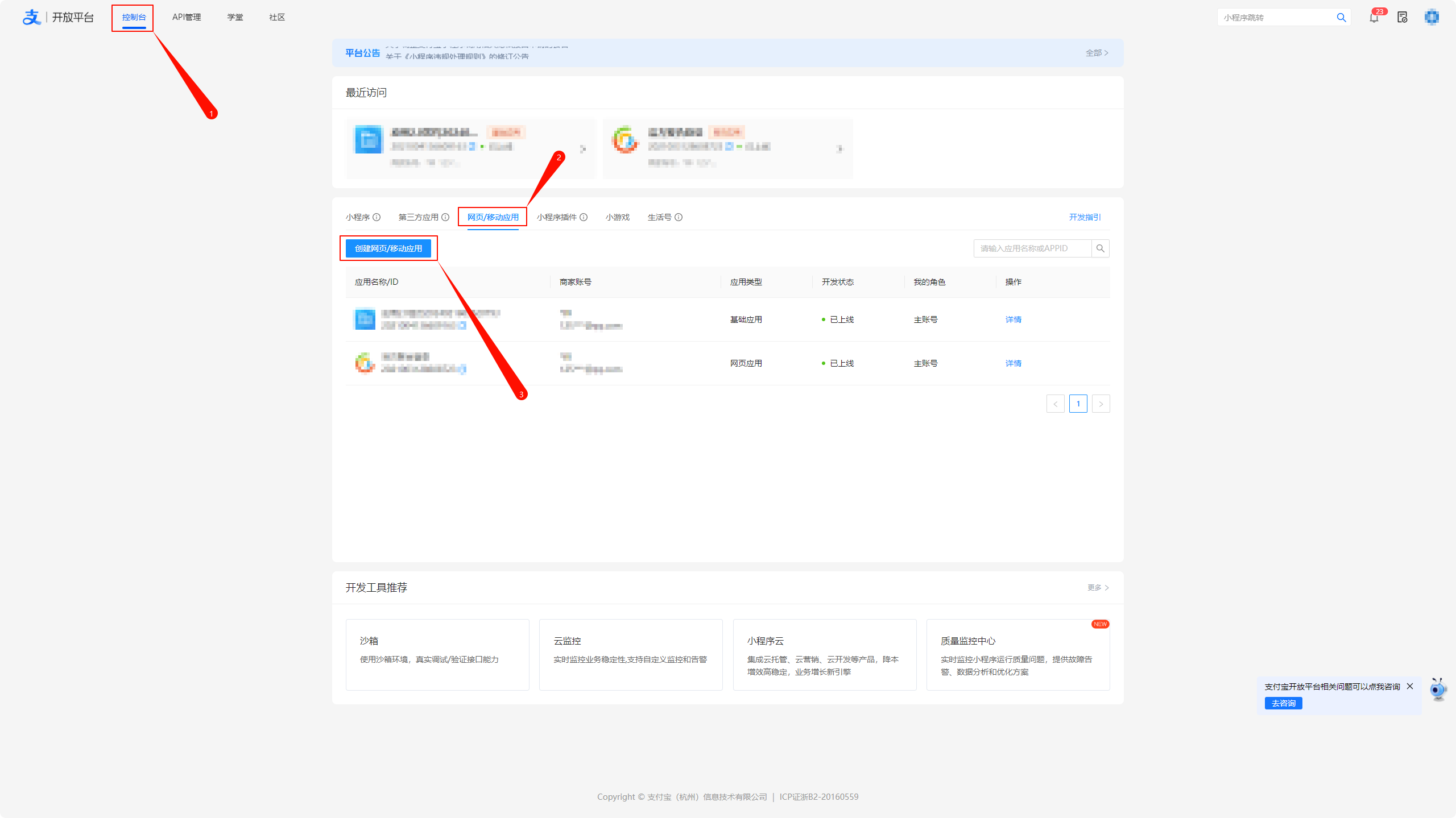Open API管理 menu item

point(187,17)
